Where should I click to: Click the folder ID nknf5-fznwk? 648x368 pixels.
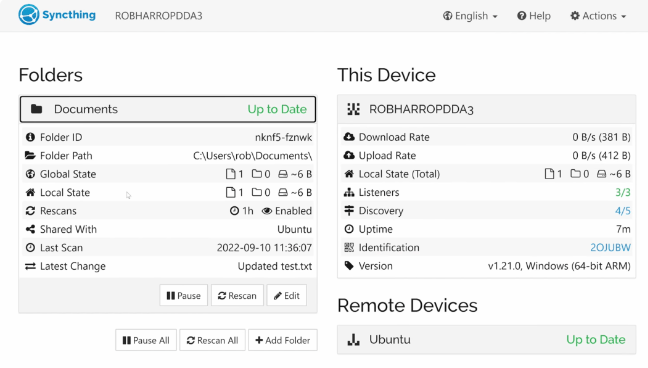(284, 137)
